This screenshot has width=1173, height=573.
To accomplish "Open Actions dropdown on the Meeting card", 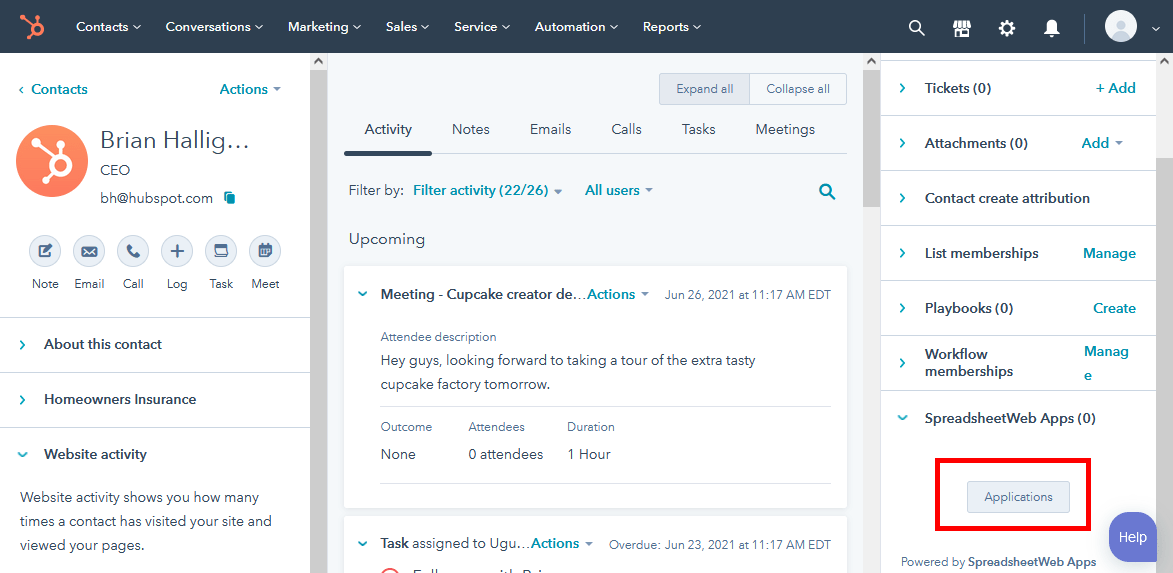I will (x=619, y=295).
